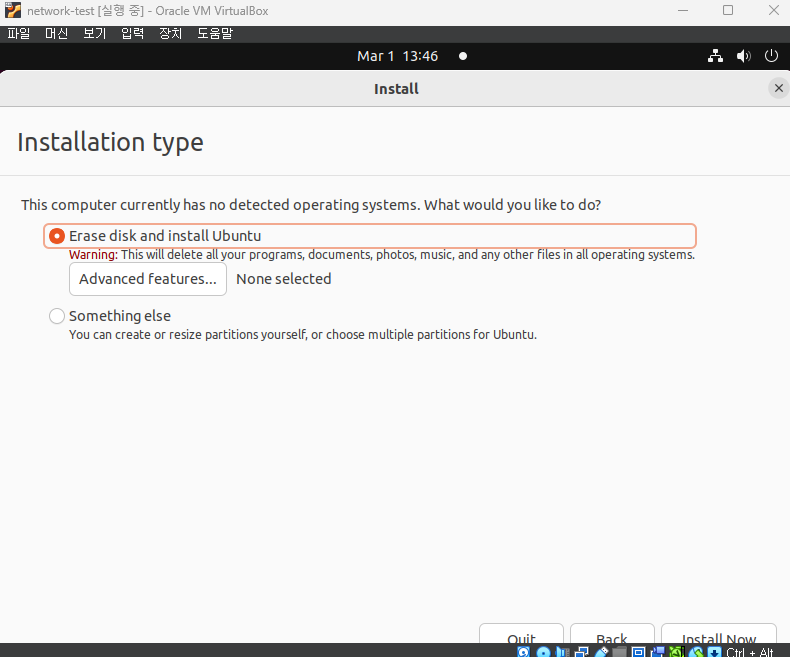Open the 보기 menu
Image resolution: width=790 pixels, height=657 pixels.
(95, 33)
